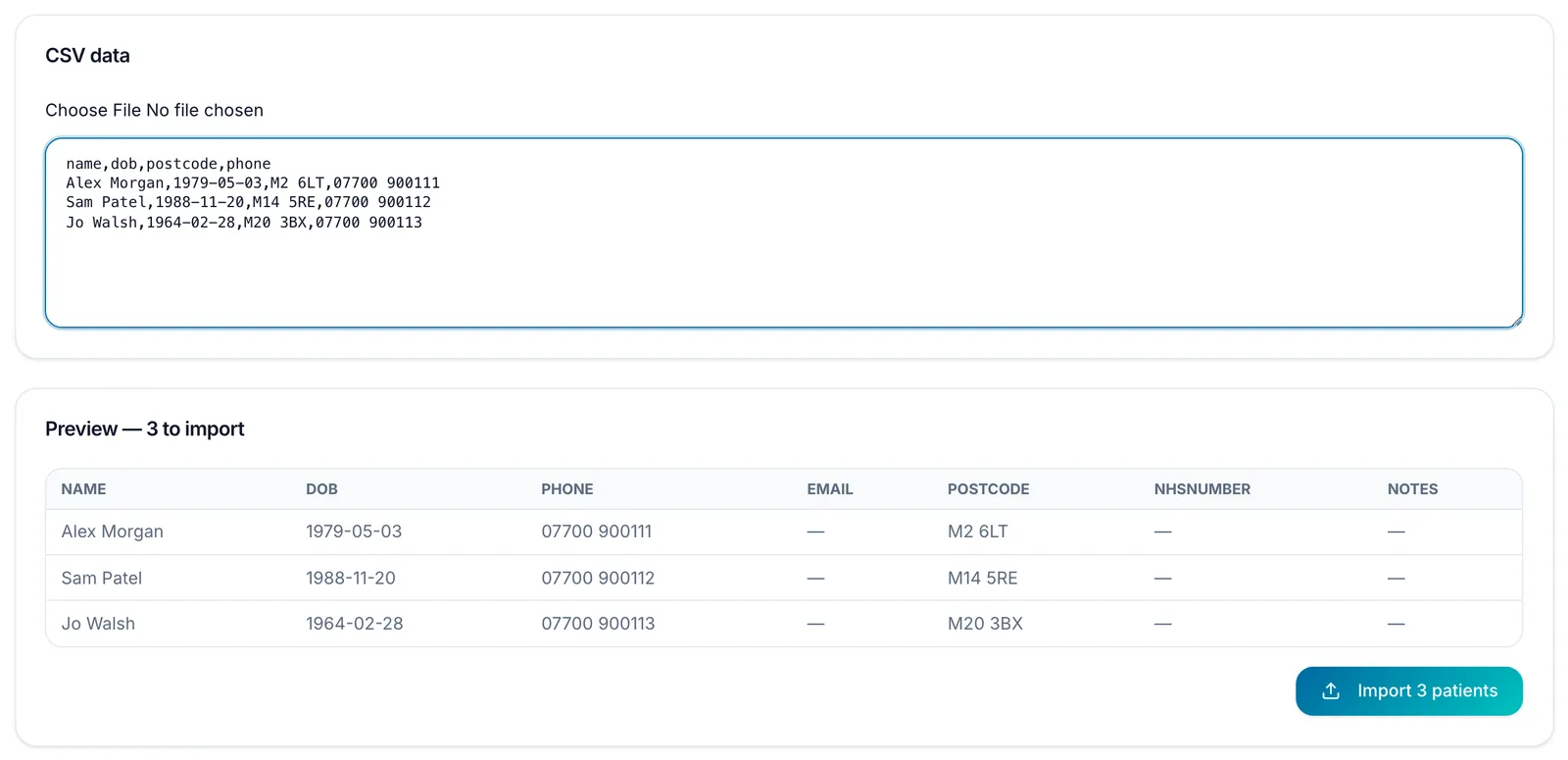Click the CSV header line 'name,dob,postcode,phone'
The image size is (1568, 760).
[169, 164]
